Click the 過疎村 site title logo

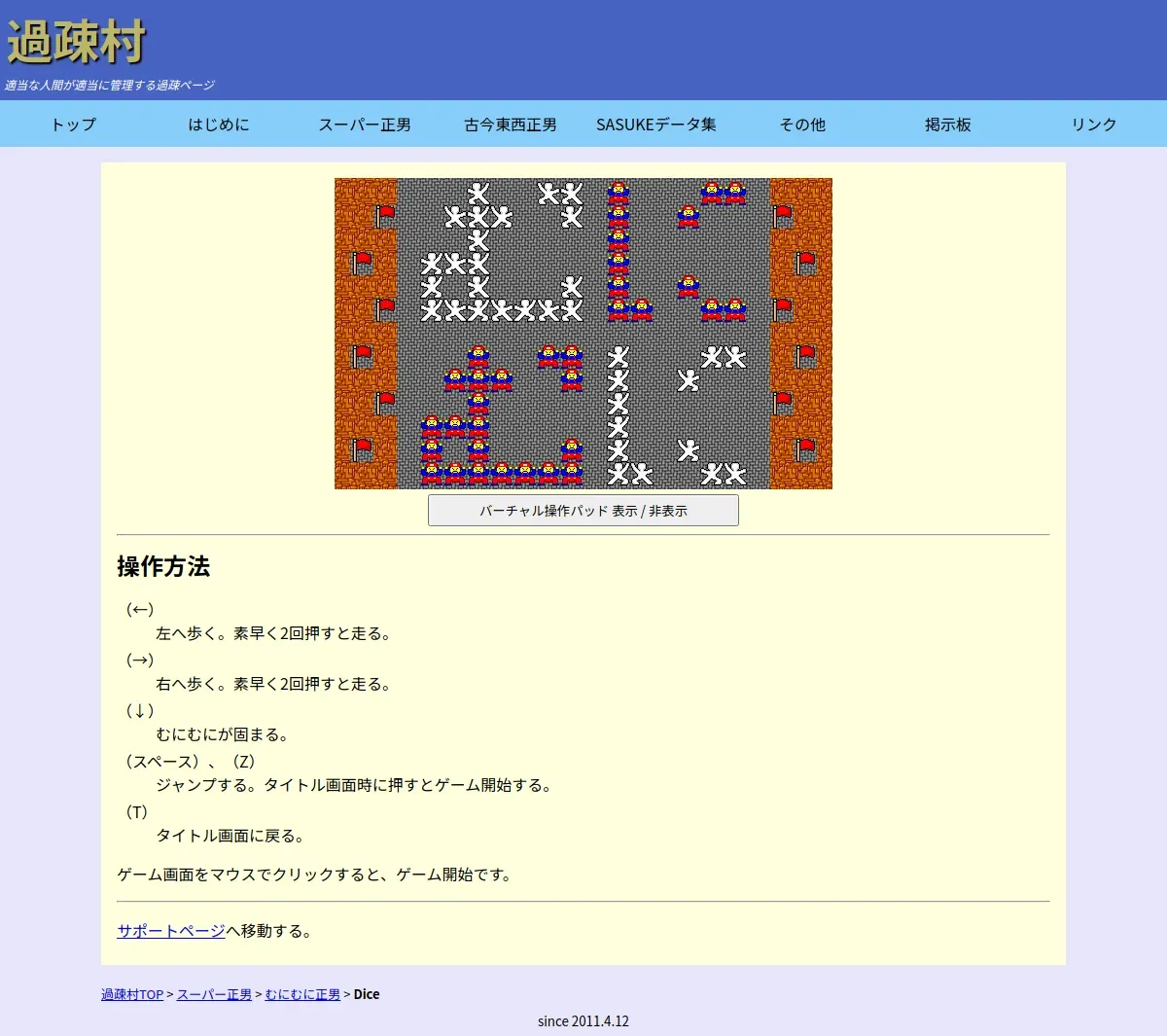(x=77, y=42)
